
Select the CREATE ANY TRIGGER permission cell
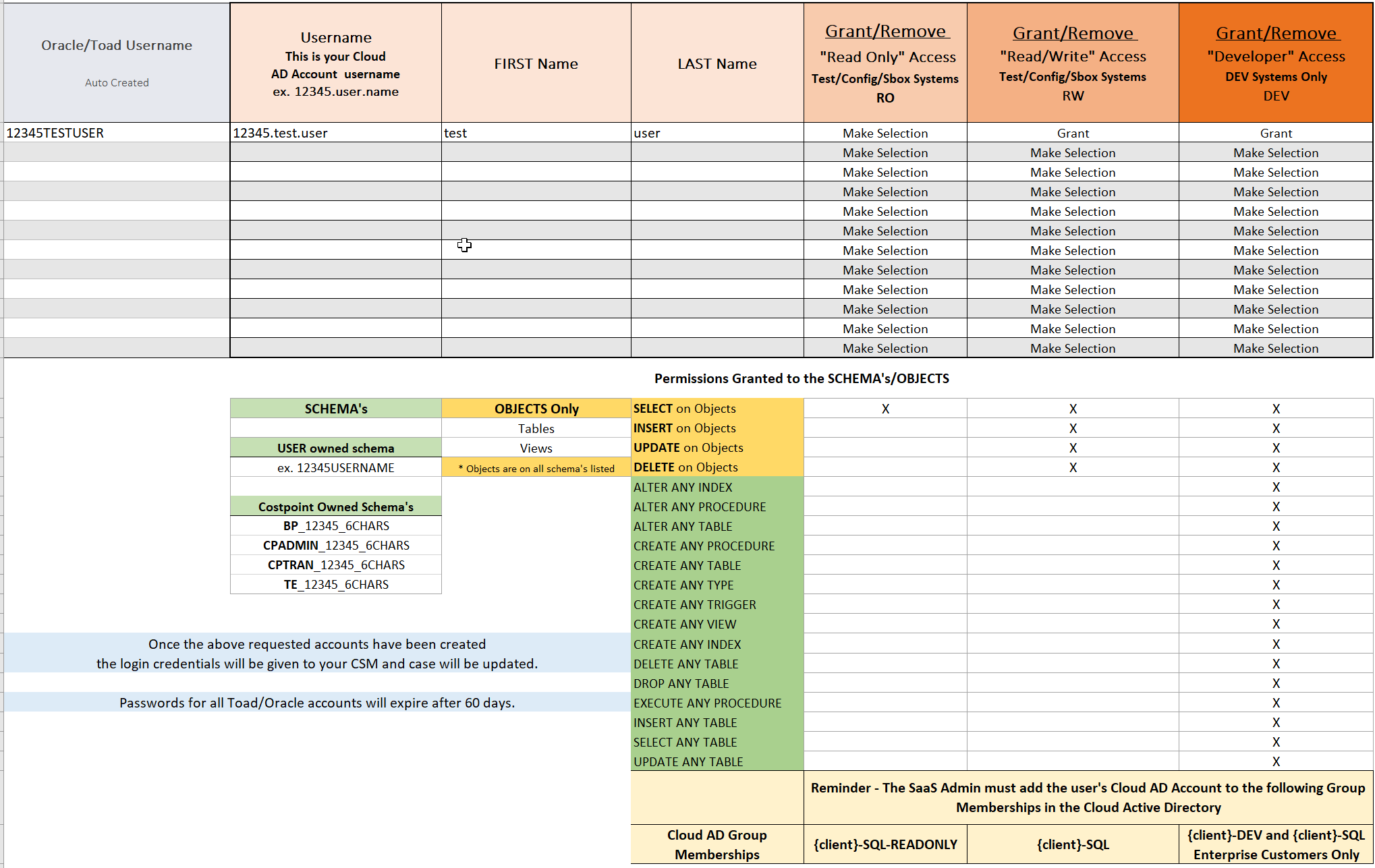click(717, 604)
